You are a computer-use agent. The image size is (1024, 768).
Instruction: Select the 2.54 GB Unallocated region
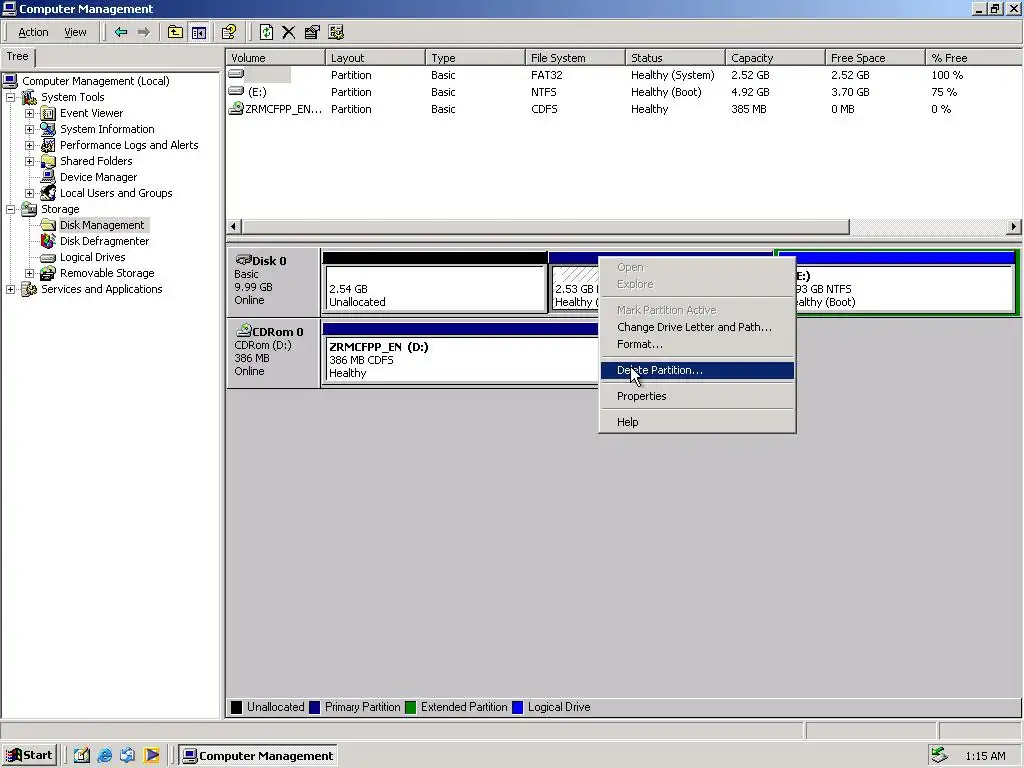[435, 288]
